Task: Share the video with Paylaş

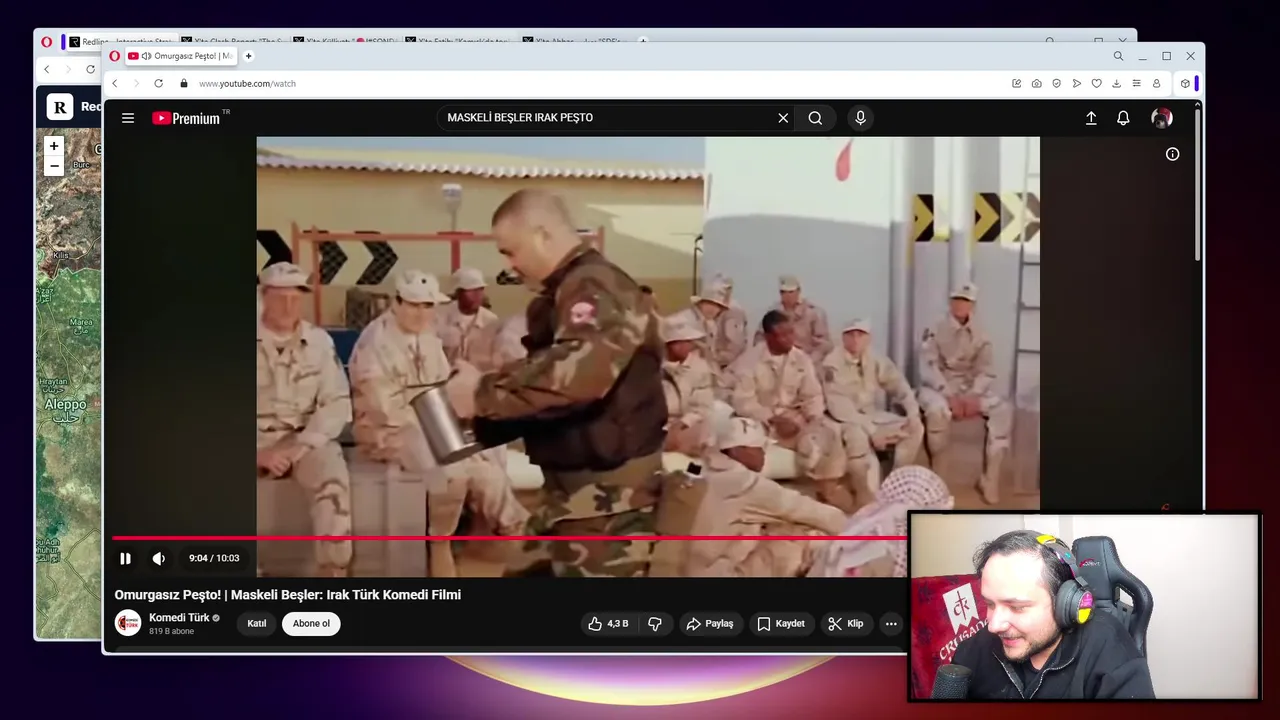Action: pyautogui.click(x=710, y=624)
